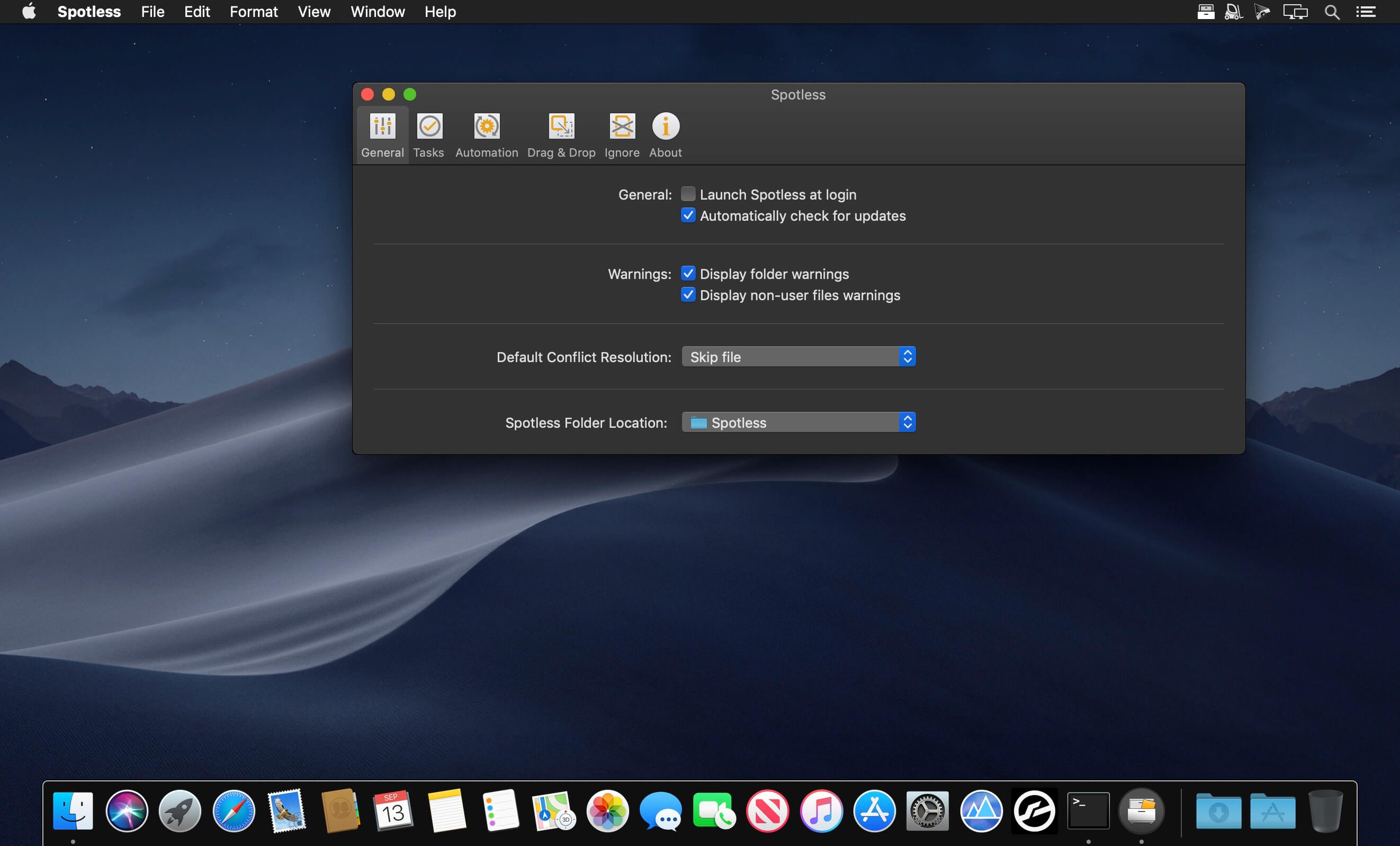This screenshot has height=846, width=1400.
Task: Open the Tasks preferences pane
Action: tap(428, 135)
